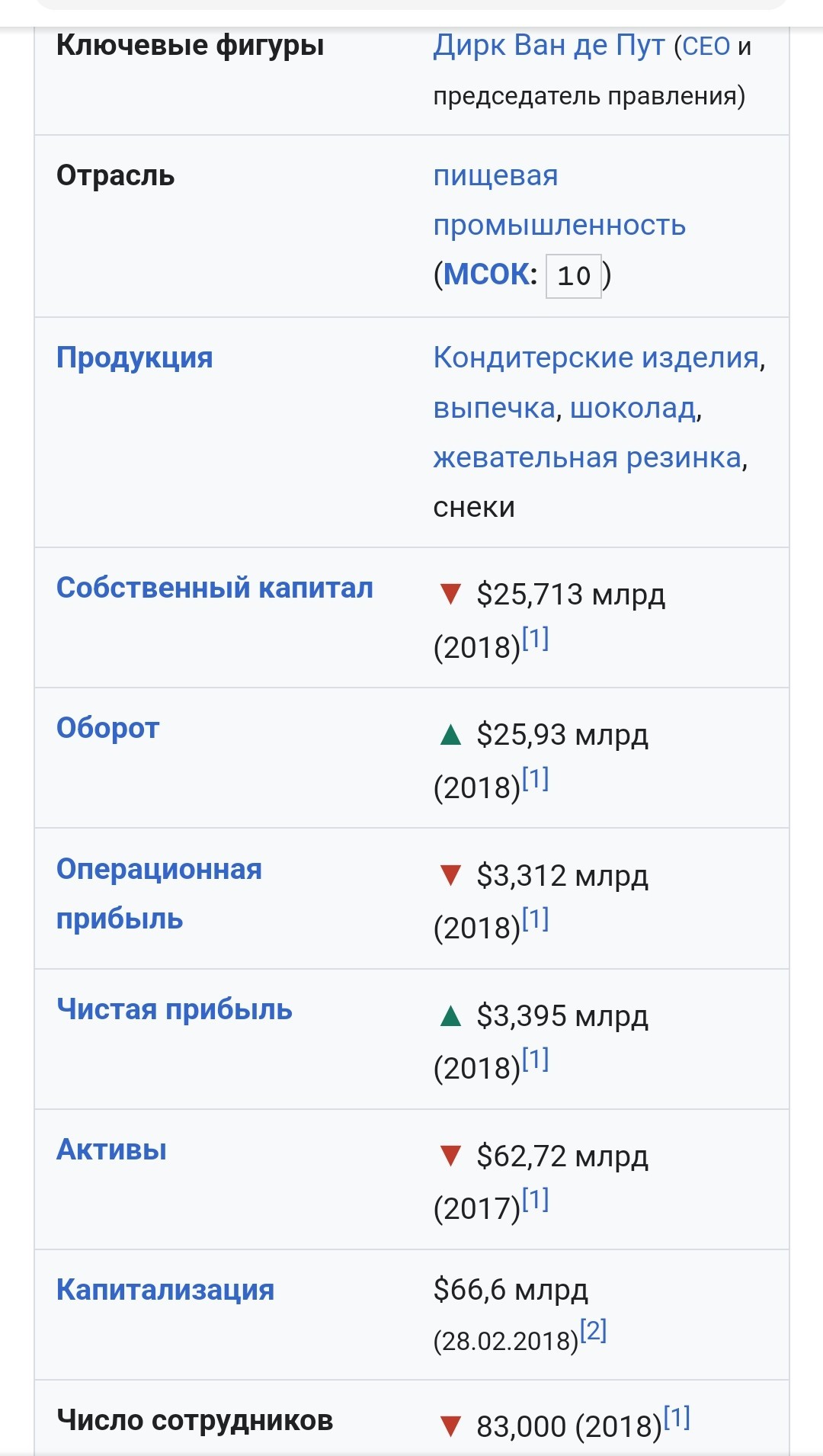This screenshot has width=823, height=1456.
Task: Click the Собственный капитал label link
Action: tap(215, 588)
